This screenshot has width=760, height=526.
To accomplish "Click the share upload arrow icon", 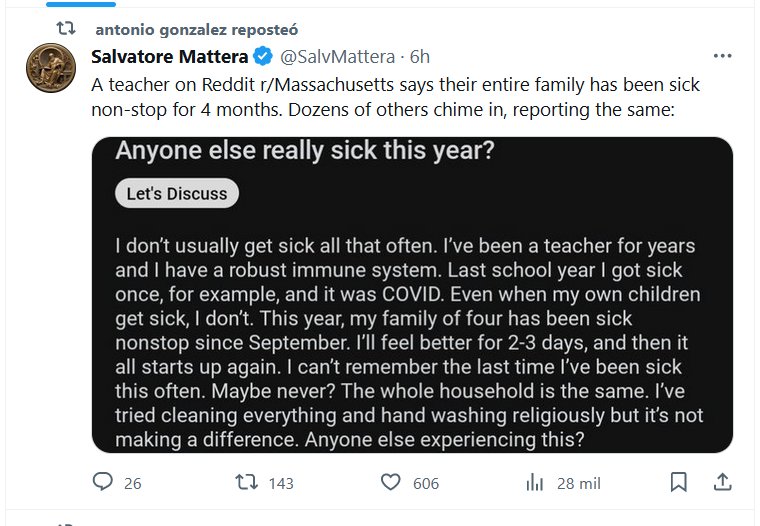I will [x=722, y=482].
